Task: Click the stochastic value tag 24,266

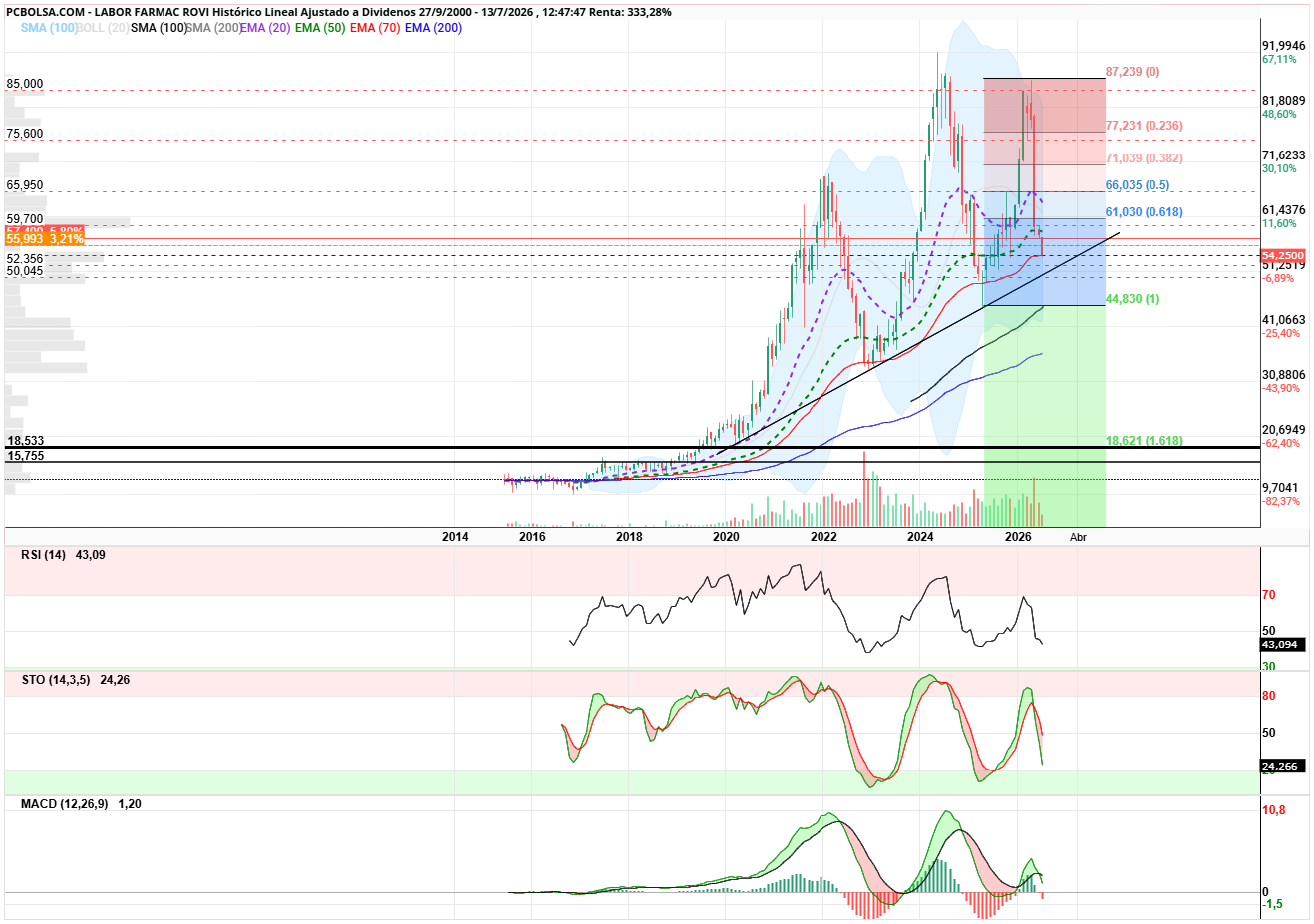Action: (x=1281, y=766)
